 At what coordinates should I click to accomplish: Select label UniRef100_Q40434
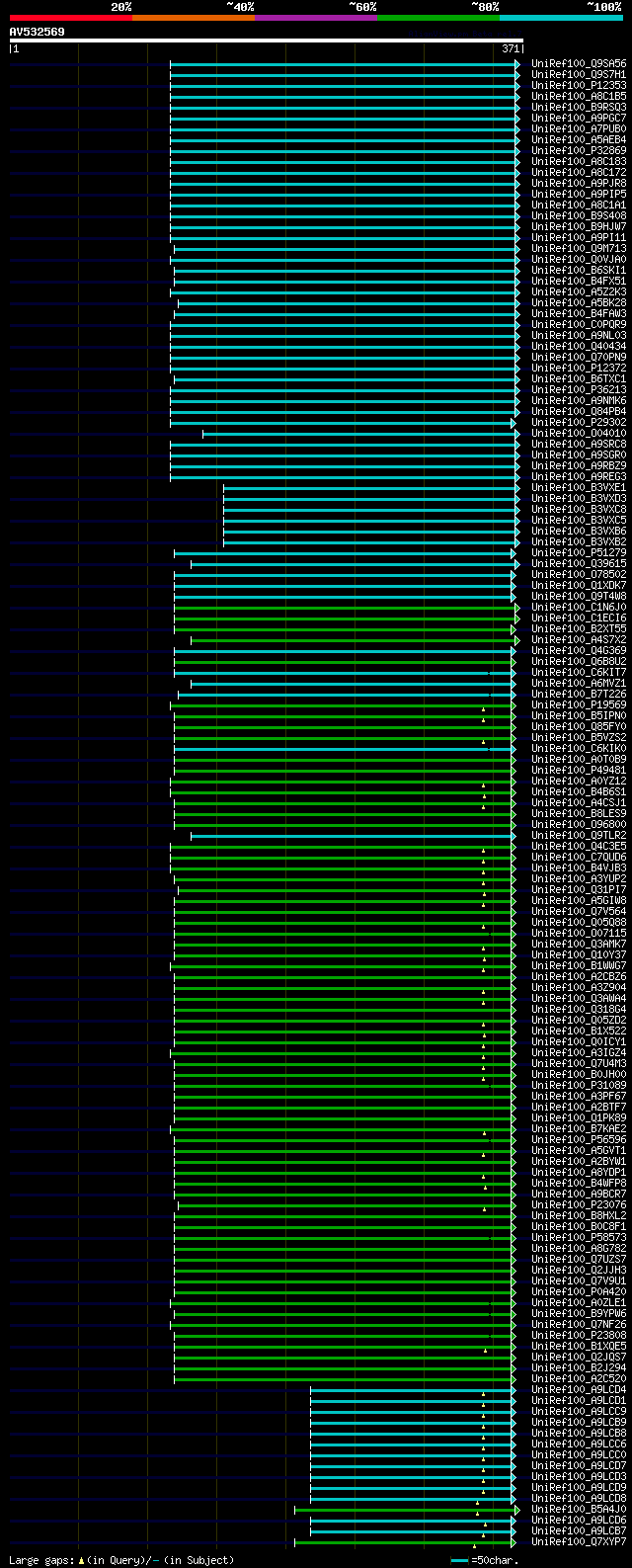click(x=579, y=346)
